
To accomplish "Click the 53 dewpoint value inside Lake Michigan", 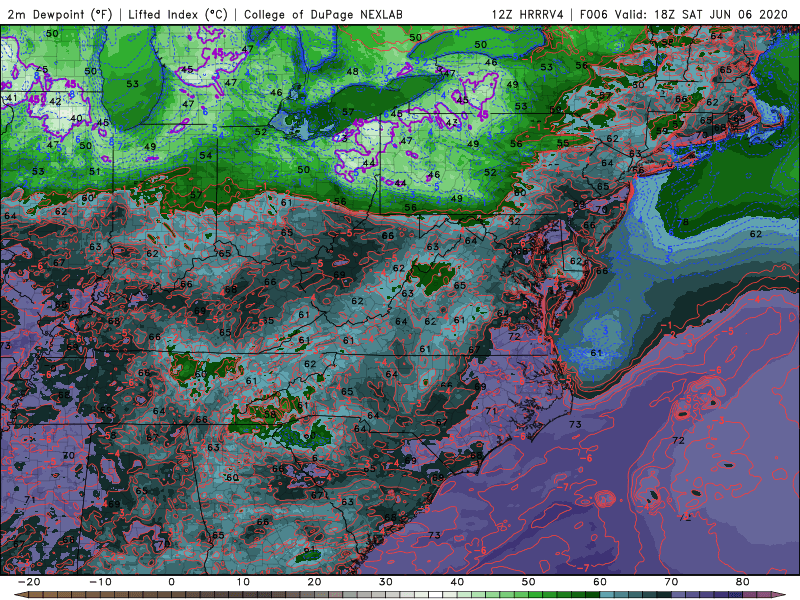I will pyautogui.click(x=132, y=84).
